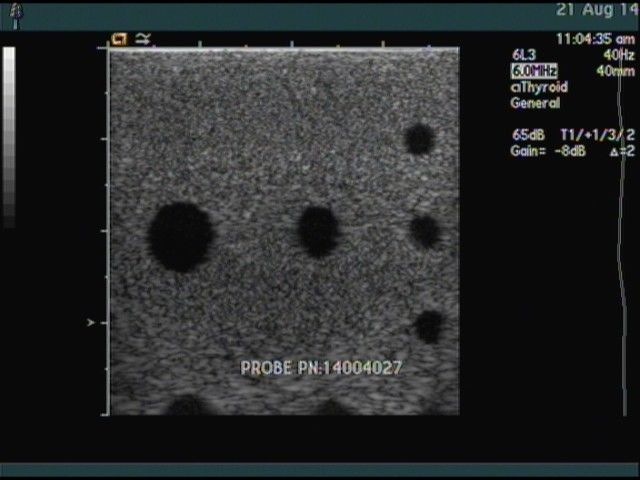Viewport: 640px width, 480px height.
Task: Click the grayscale map bar
Action: click(x=9, y=137)
